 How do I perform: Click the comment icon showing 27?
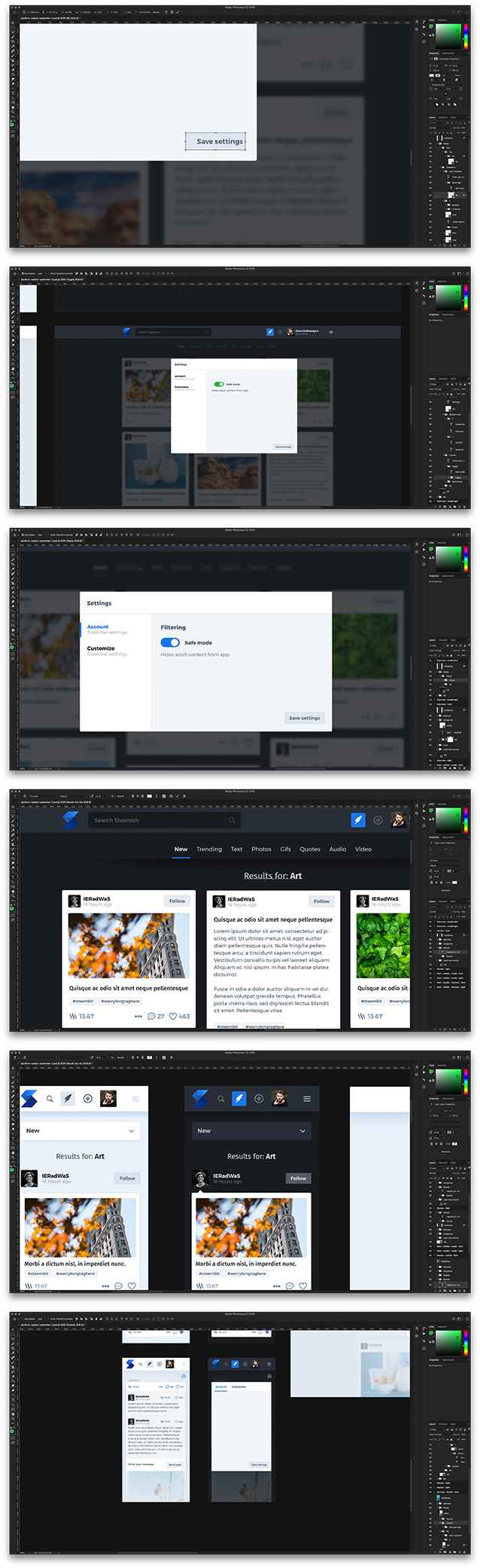pyautogui.click(x=151, y=1016)
